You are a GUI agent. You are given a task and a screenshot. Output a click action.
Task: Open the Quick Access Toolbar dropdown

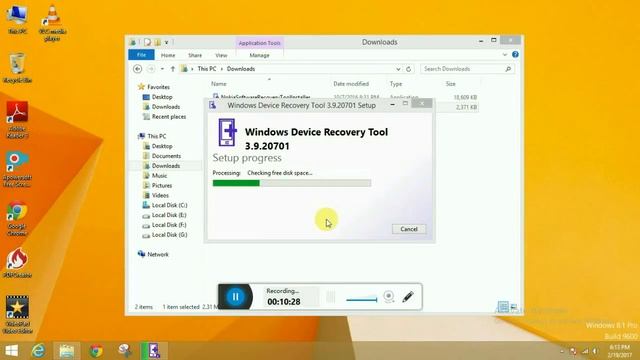tap(167, 42)
